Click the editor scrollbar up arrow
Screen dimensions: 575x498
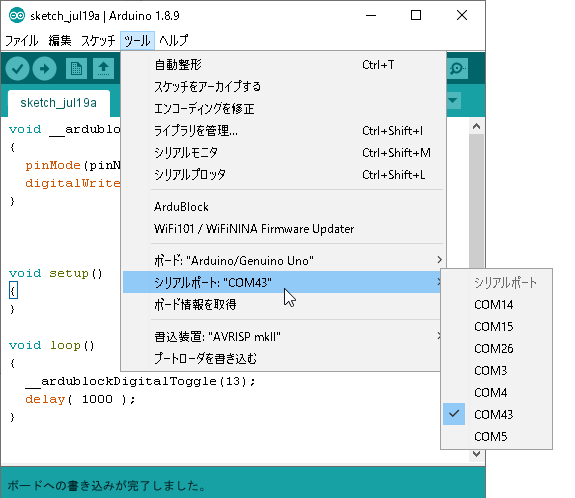[476, 127]
